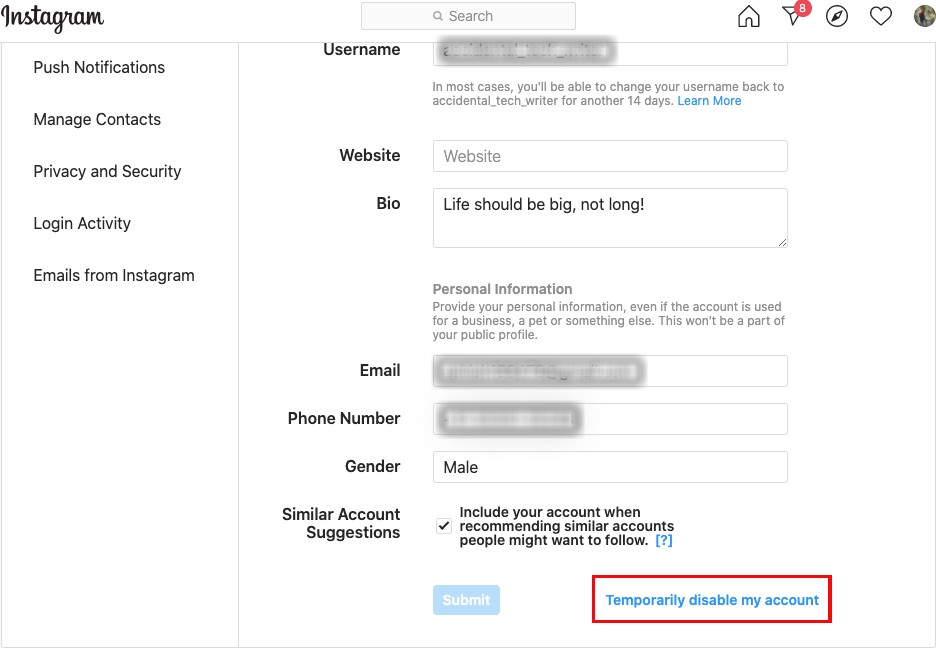This screenshot has height=648, width=936.
Task: Open Push Notifications settings
Action: tap(99, 67)
